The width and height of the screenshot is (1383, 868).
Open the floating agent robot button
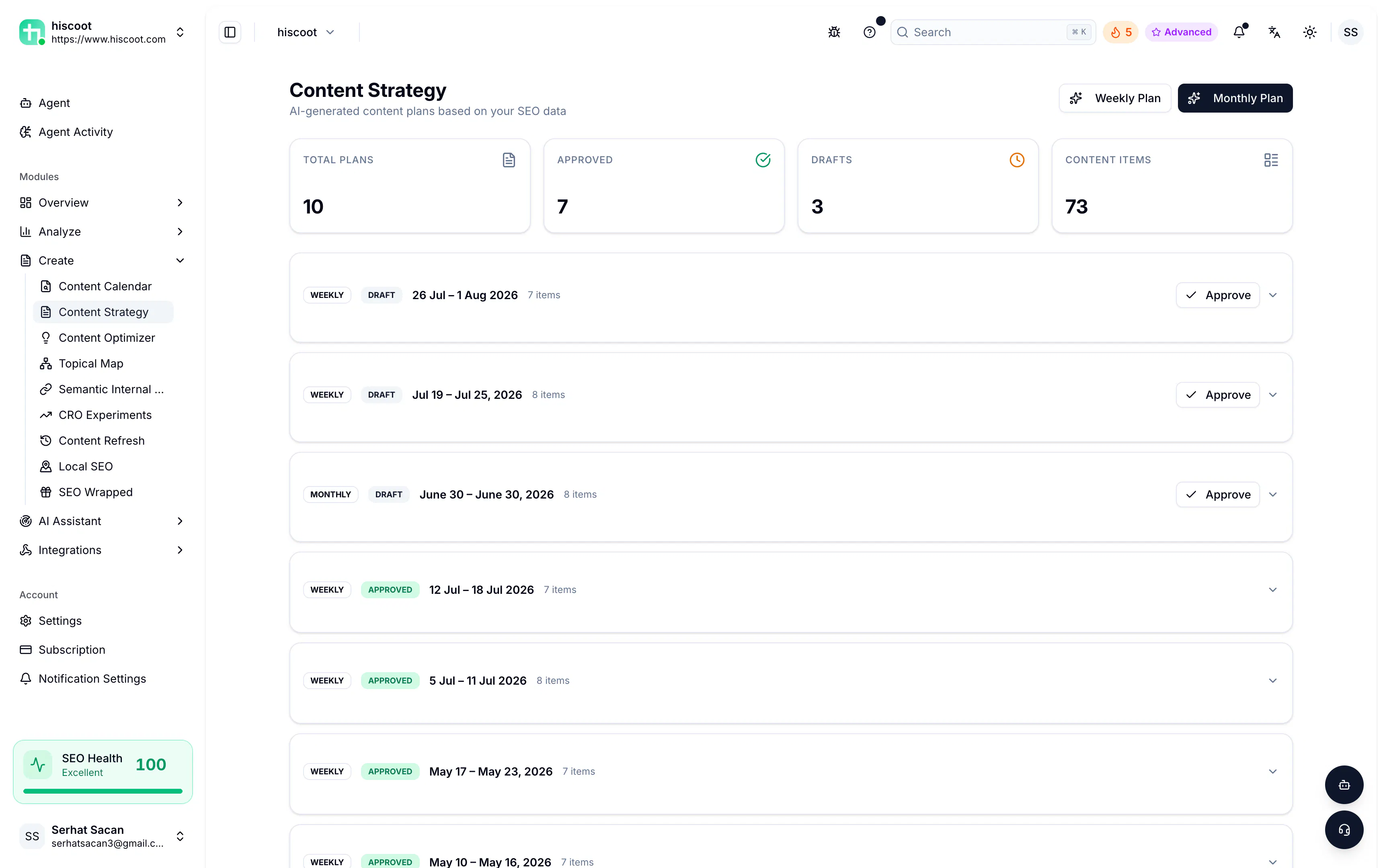[x=1344, y=785]
